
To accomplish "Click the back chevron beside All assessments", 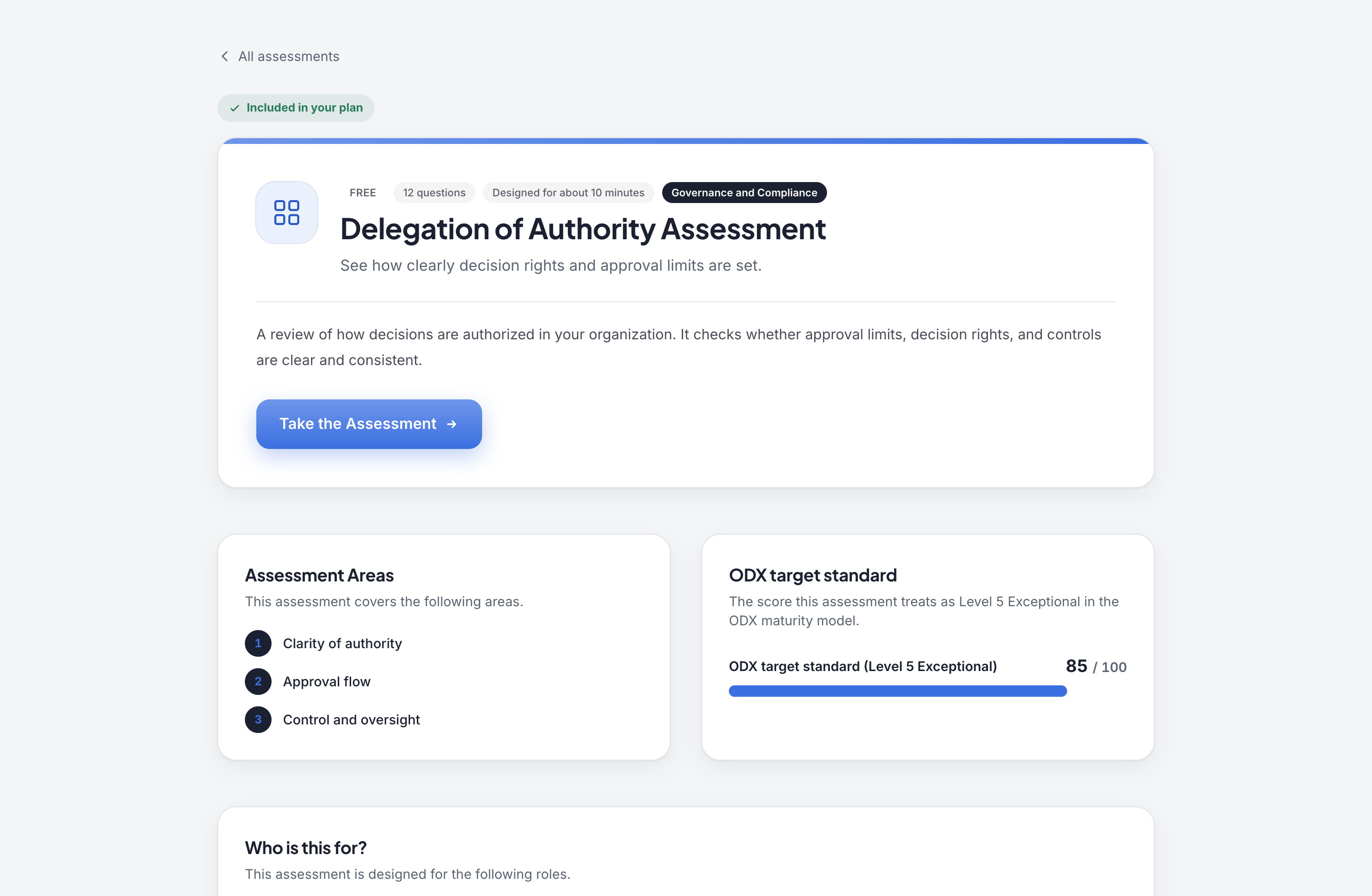I will (x=225, y=56).
